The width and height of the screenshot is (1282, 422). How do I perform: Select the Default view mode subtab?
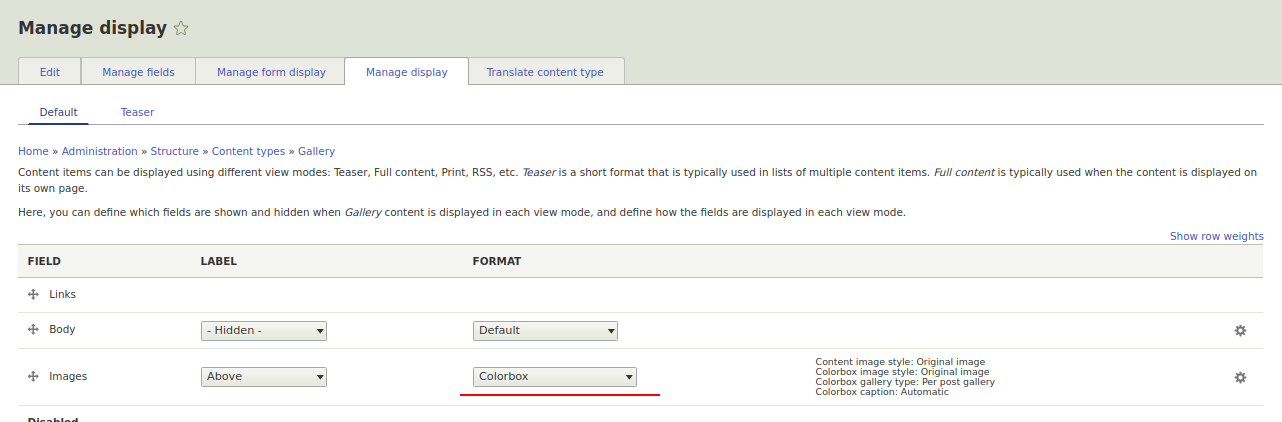coord(58,112)
